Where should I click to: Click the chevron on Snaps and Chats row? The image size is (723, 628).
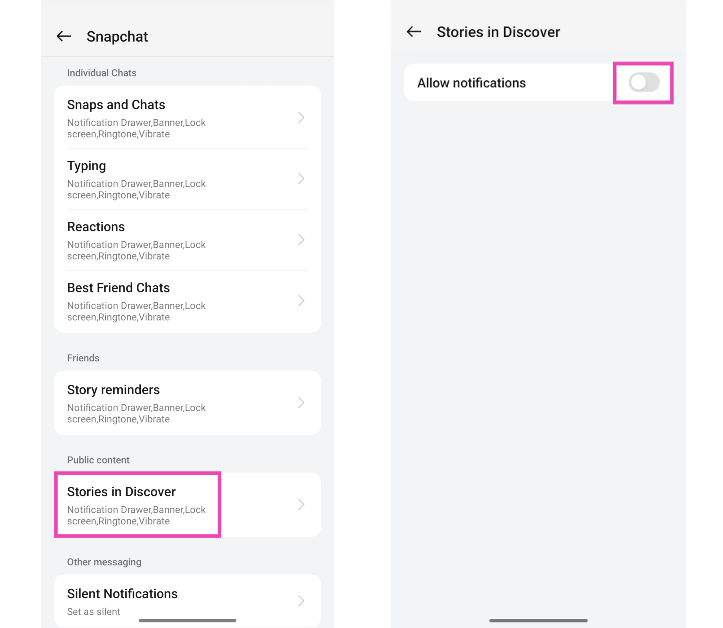click(301, 118)
